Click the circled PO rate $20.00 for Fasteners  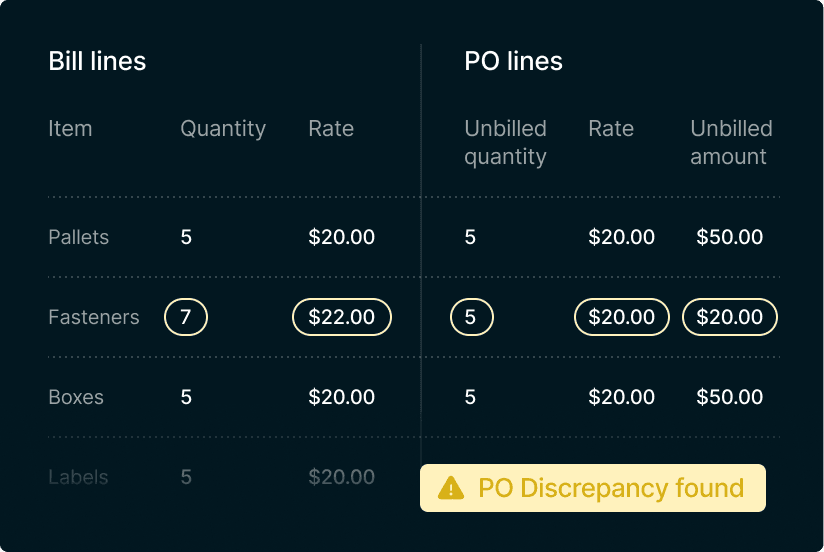coord(621,317)
